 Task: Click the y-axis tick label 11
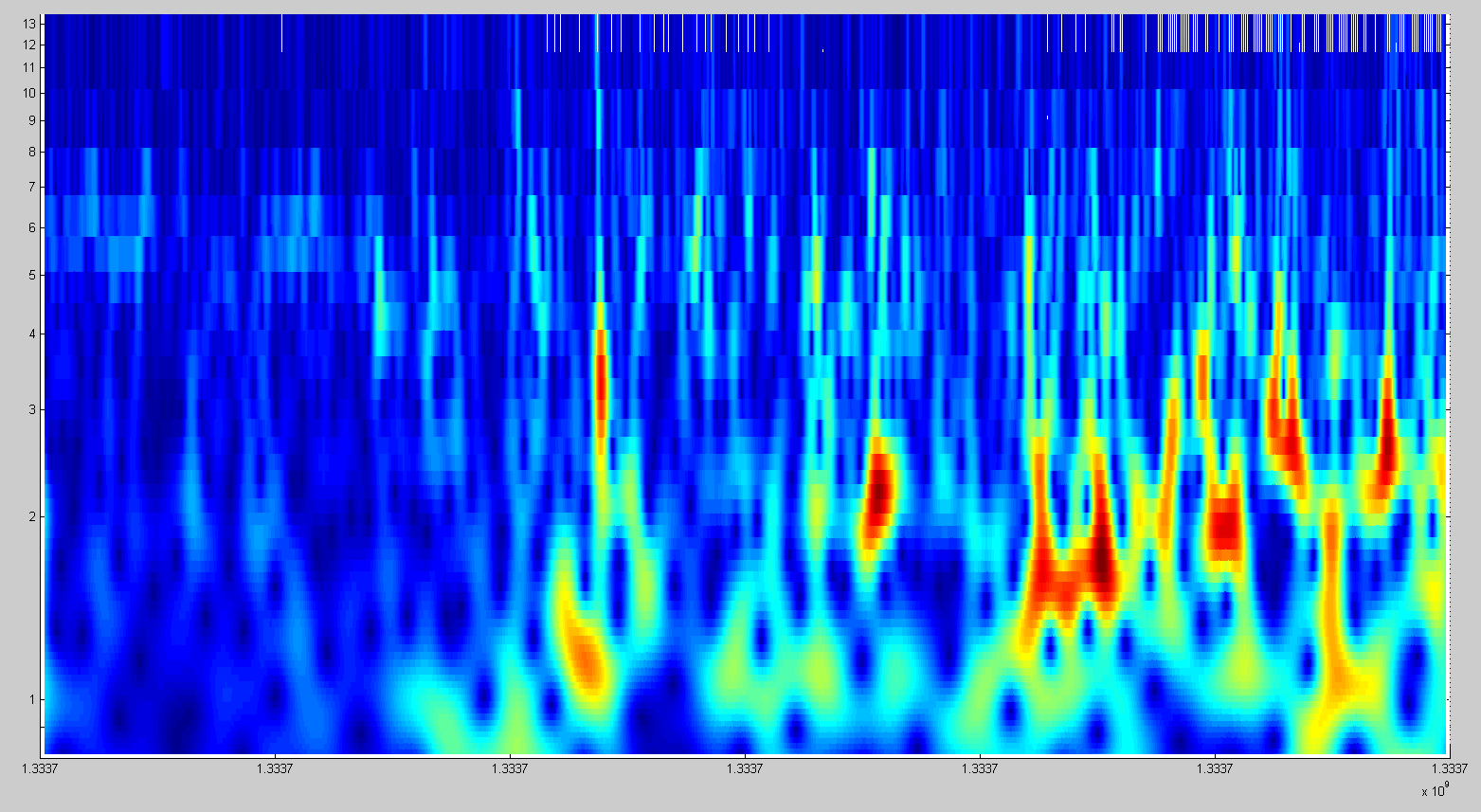click(29, 67)
